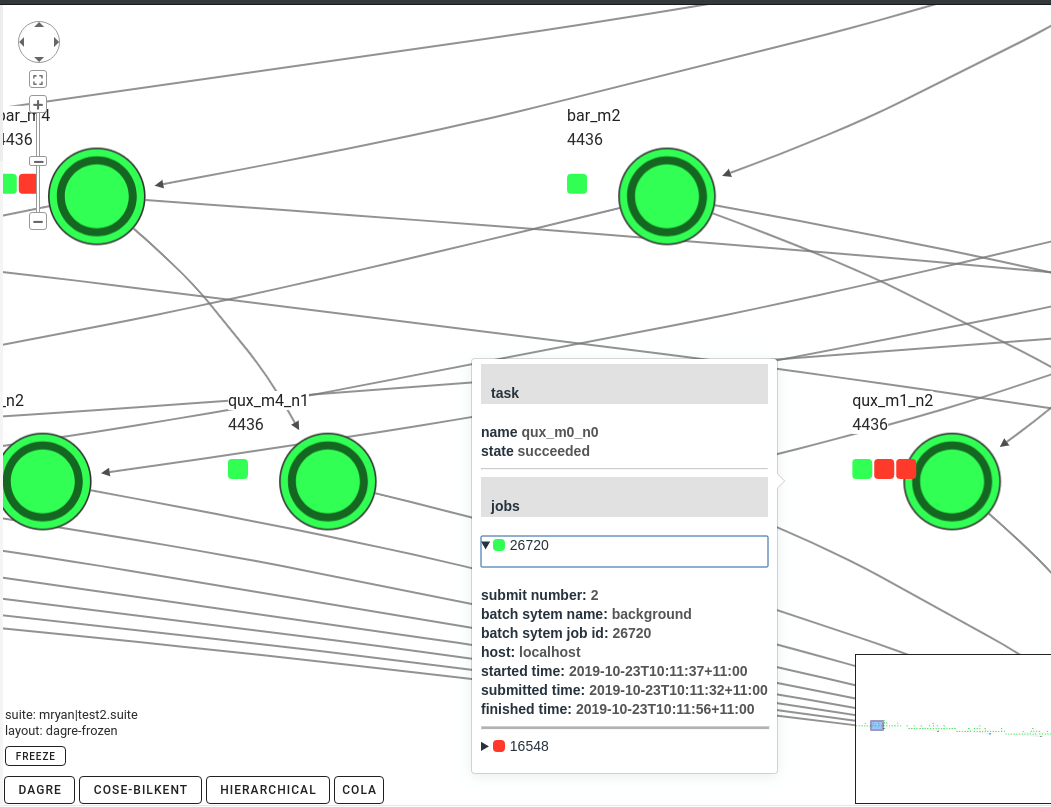The width and height of the screenshot is (1051, 807).
Task: Select the qux_m4_n1 task node circle
Action: 327,481
